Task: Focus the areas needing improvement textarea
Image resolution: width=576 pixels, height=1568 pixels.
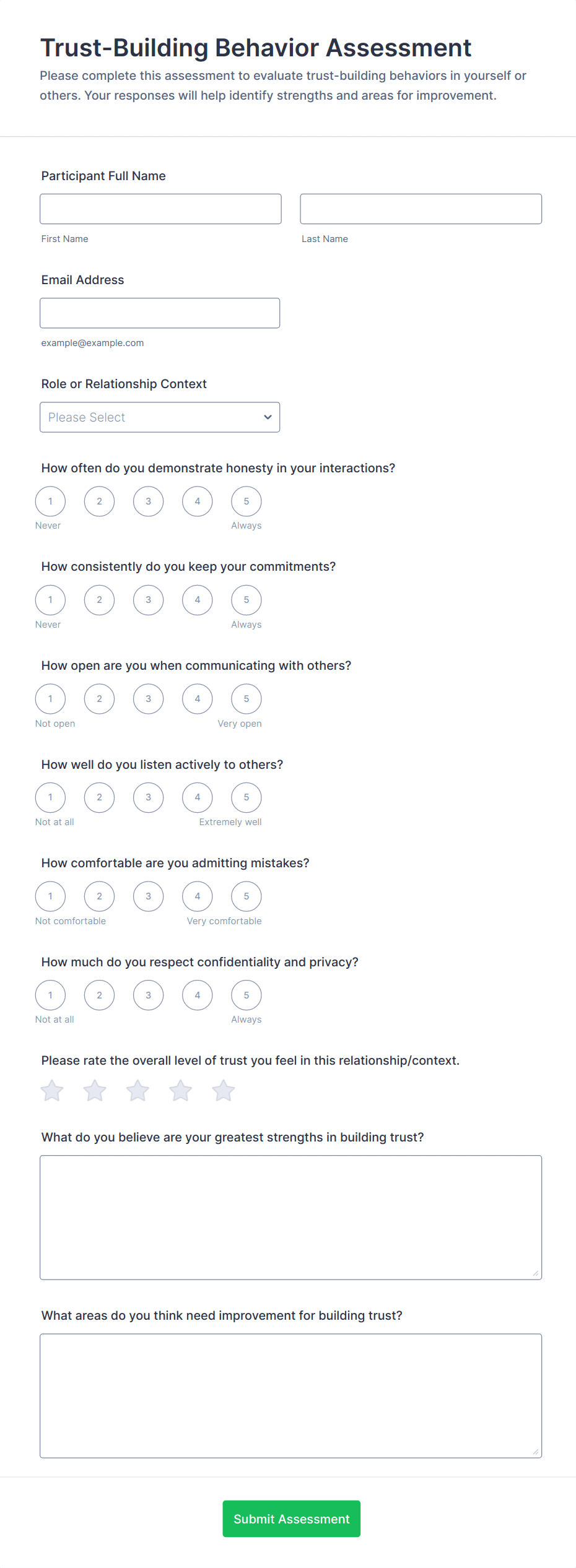Action: 290,1395
